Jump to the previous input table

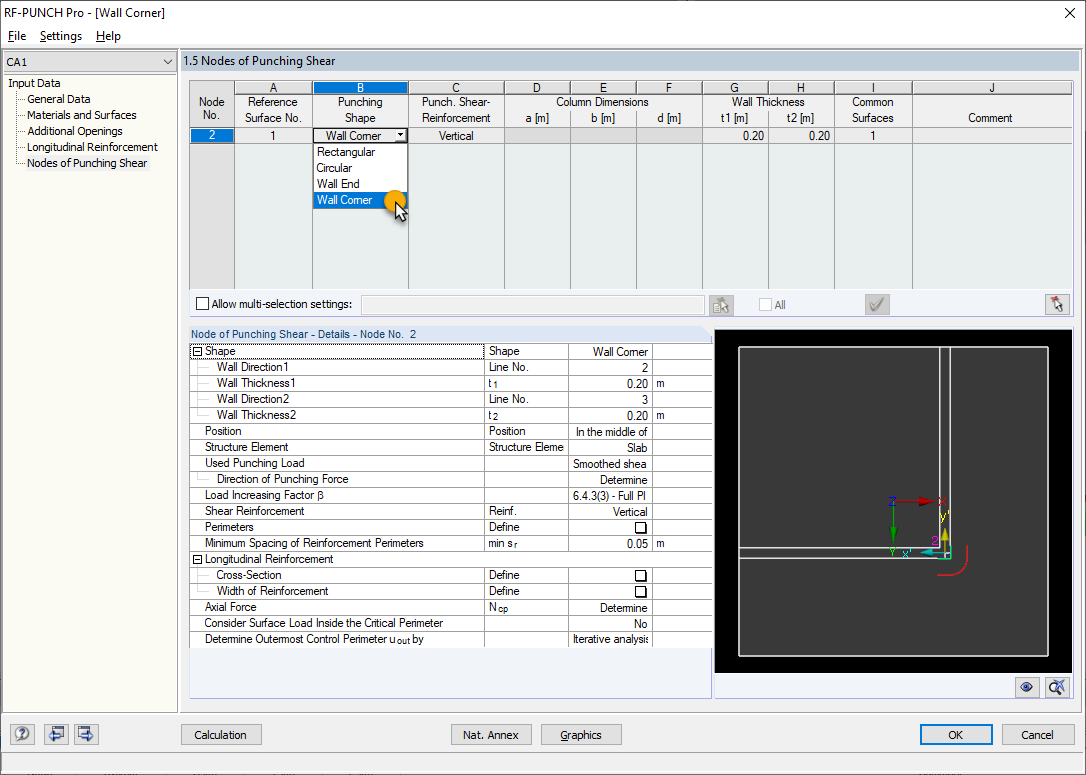[x=56, y=734]
